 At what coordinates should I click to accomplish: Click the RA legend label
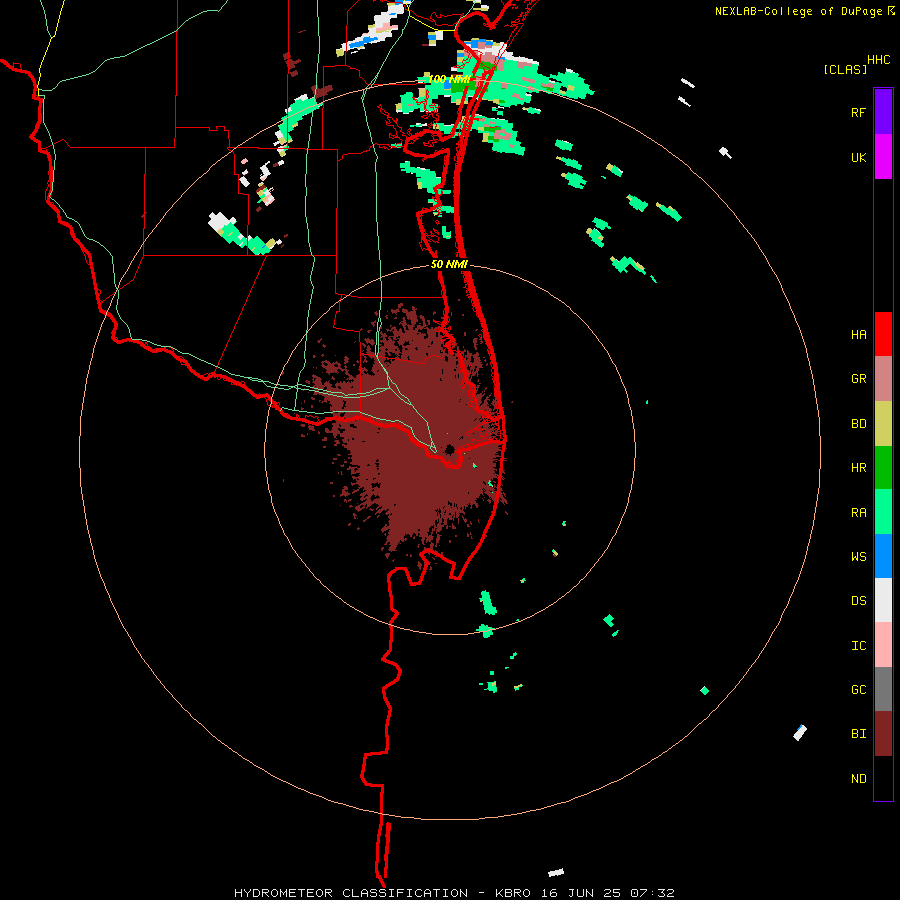pyautogui.click(x=858, y=513)
